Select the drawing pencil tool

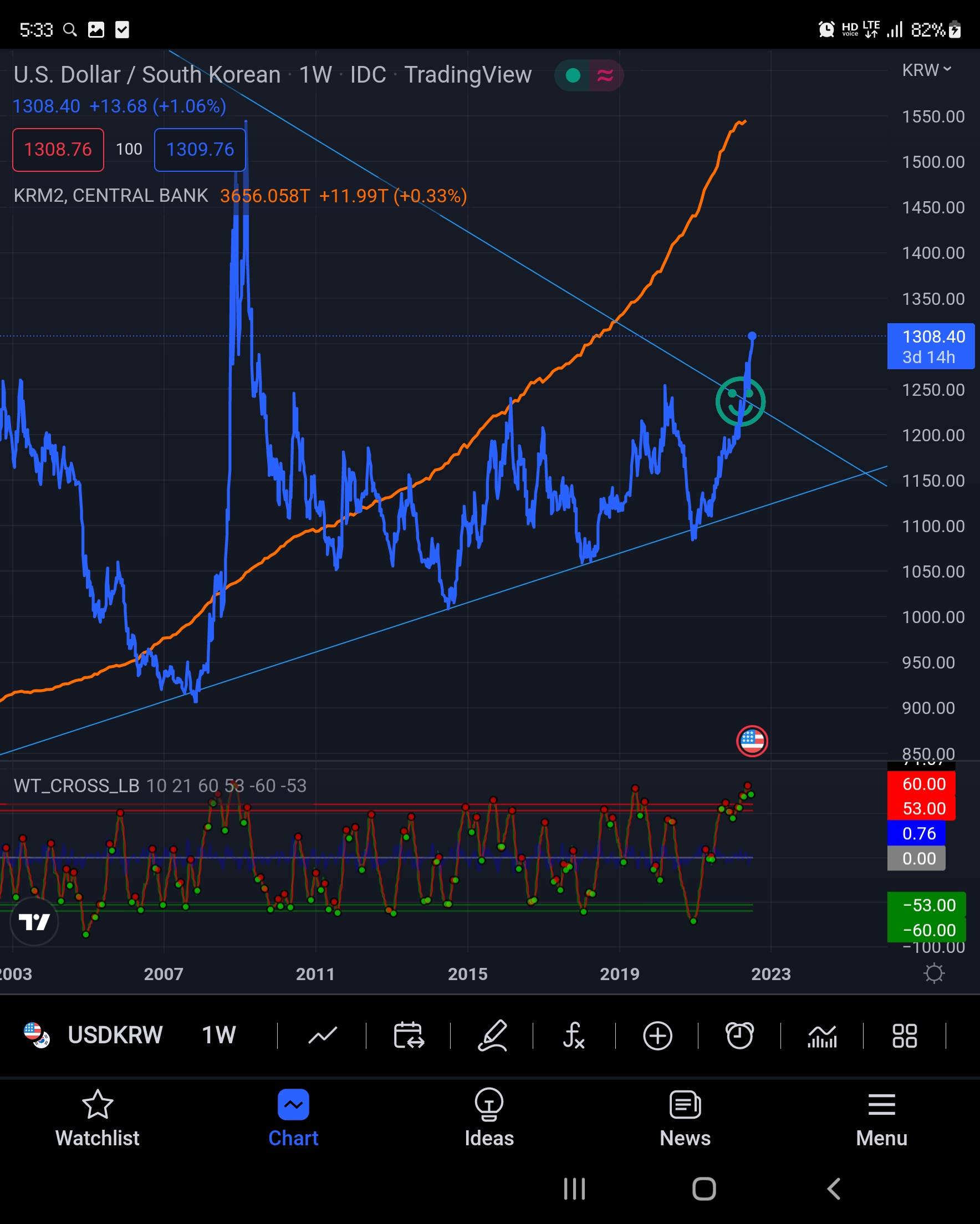tap(492, 1036)
